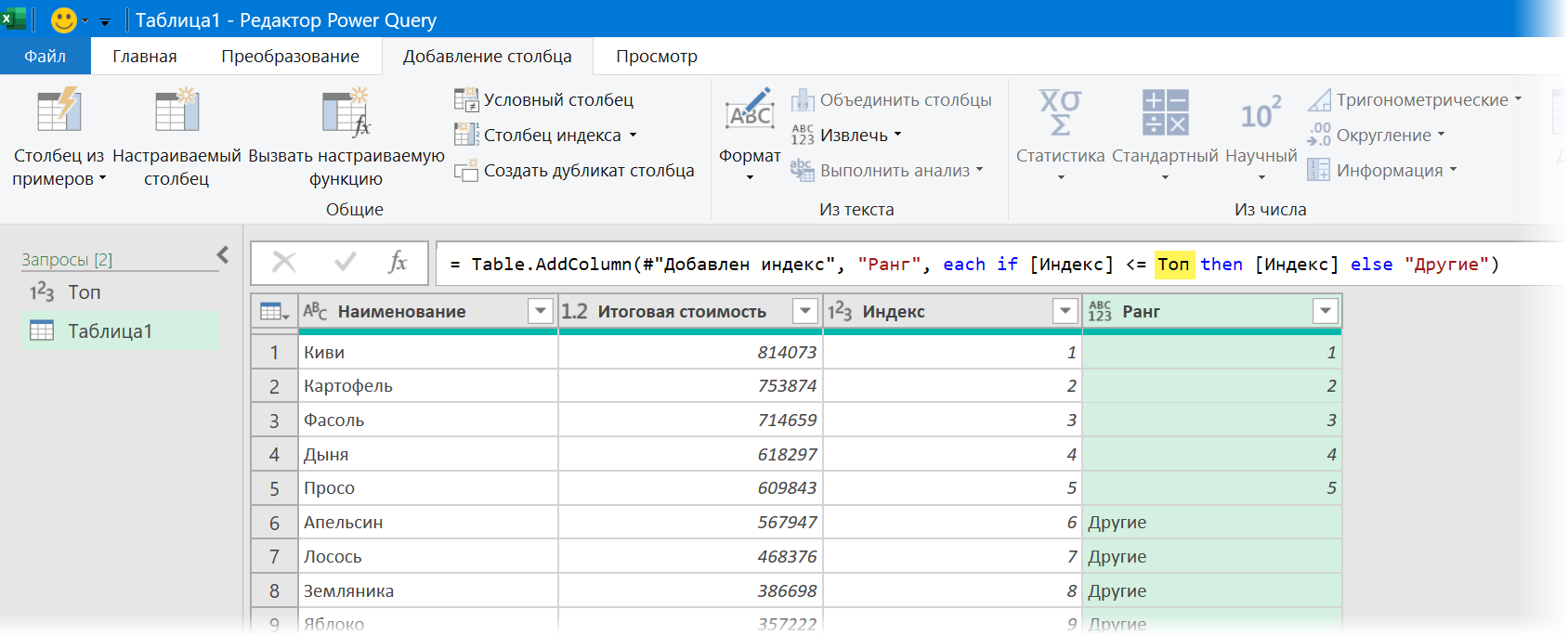1568x635 pixels.
Task: Click the Другие cell in Апельсин row
Action: (x=1212, y=523)
